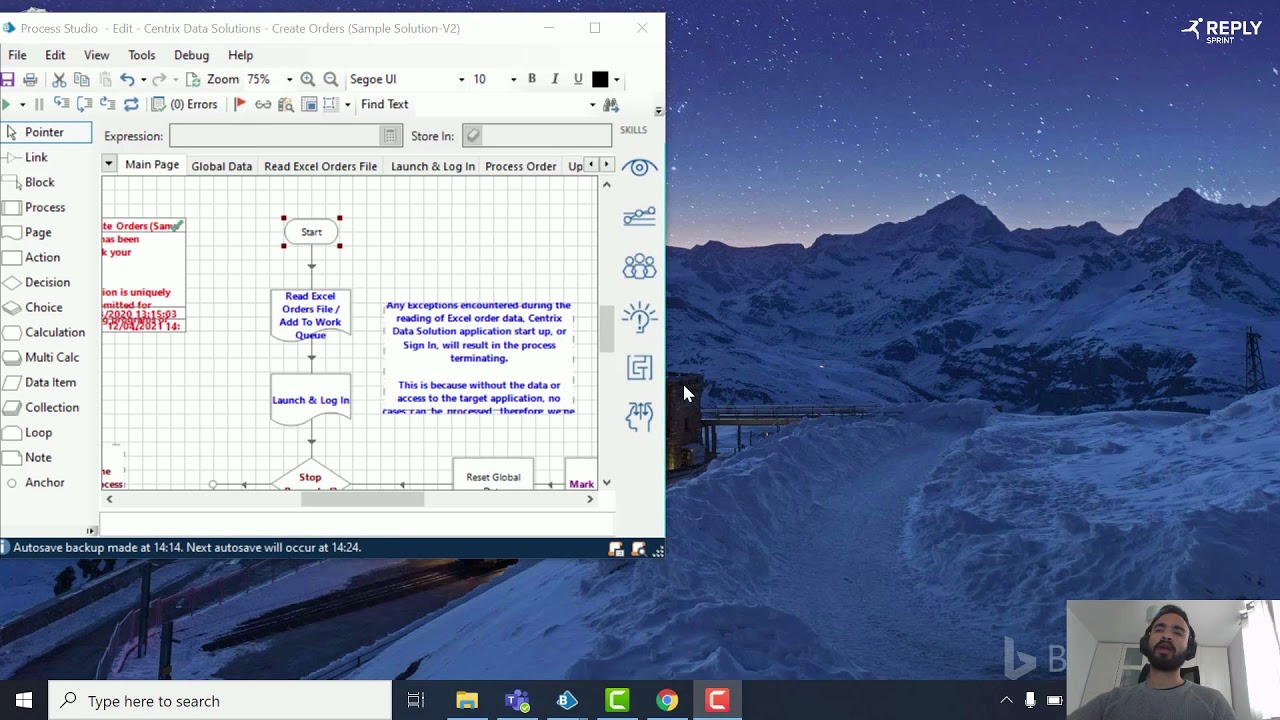1280x720 pixels.
Task: Click the red breakpoint flag icon
Action: point(240,104)
